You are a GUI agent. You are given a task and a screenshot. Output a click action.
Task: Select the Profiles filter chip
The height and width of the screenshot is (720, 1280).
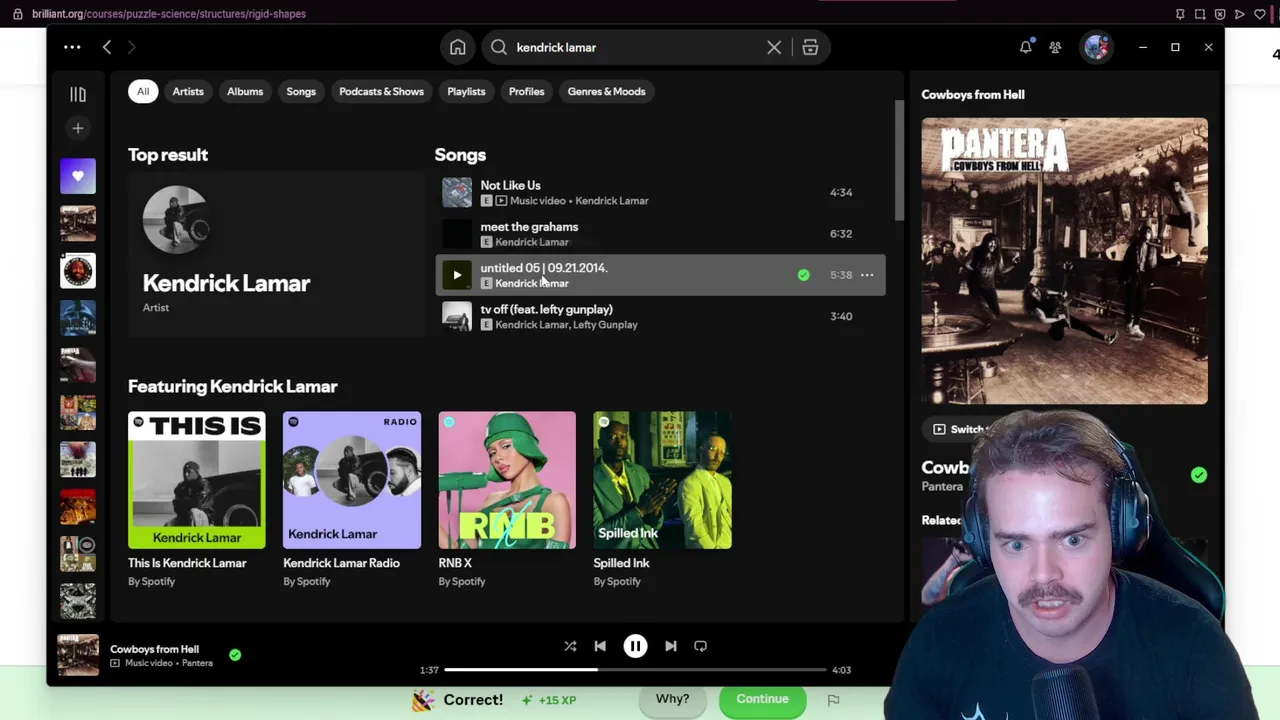tap(526, 91)
